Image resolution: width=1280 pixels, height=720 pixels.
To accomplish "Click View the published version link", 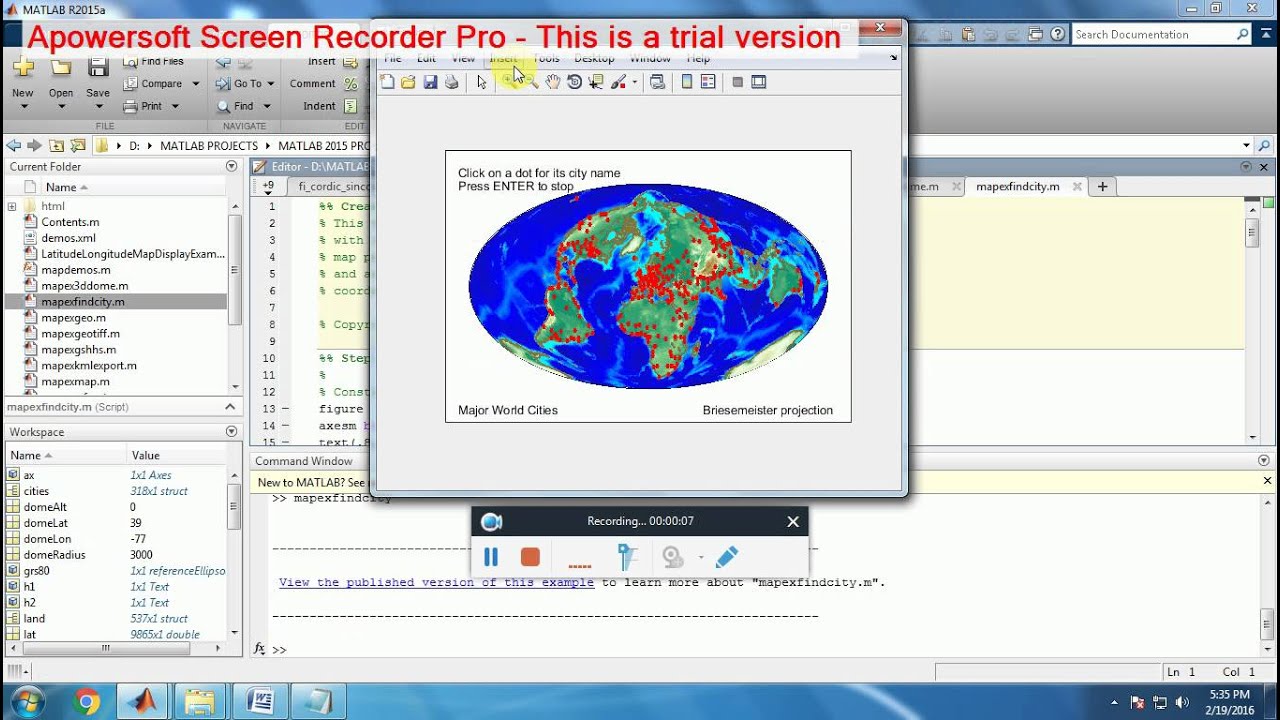I will pos(436,582).
